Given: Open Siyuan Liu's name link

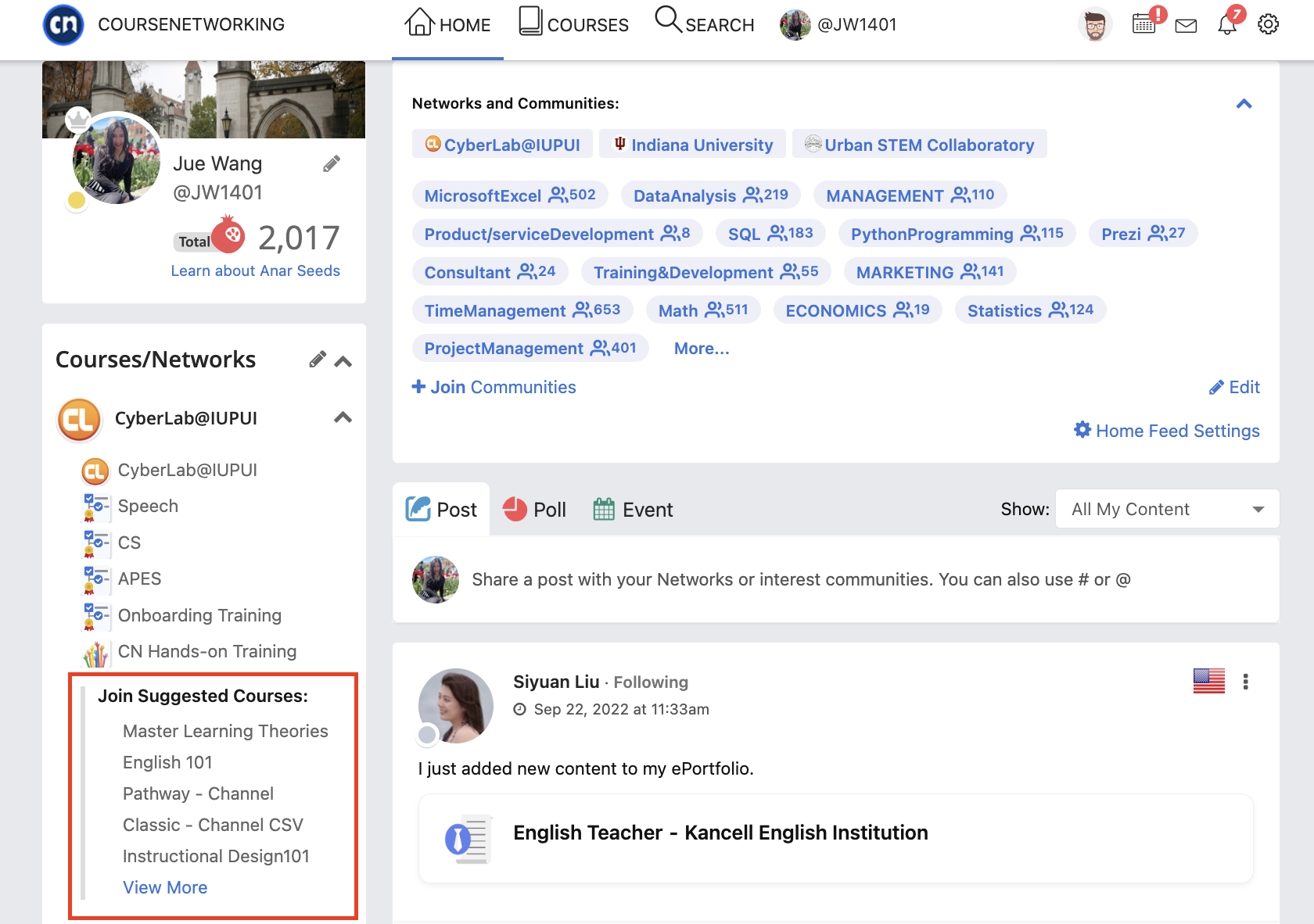Looking at the screenshot, I should (556, 682).
